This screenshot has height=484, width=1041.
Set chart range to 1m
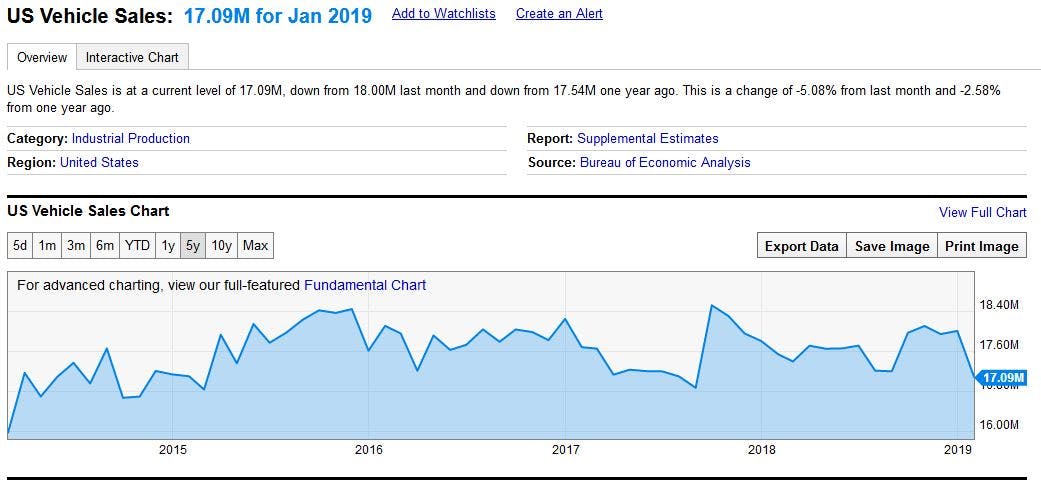click(x=47, y=245)
